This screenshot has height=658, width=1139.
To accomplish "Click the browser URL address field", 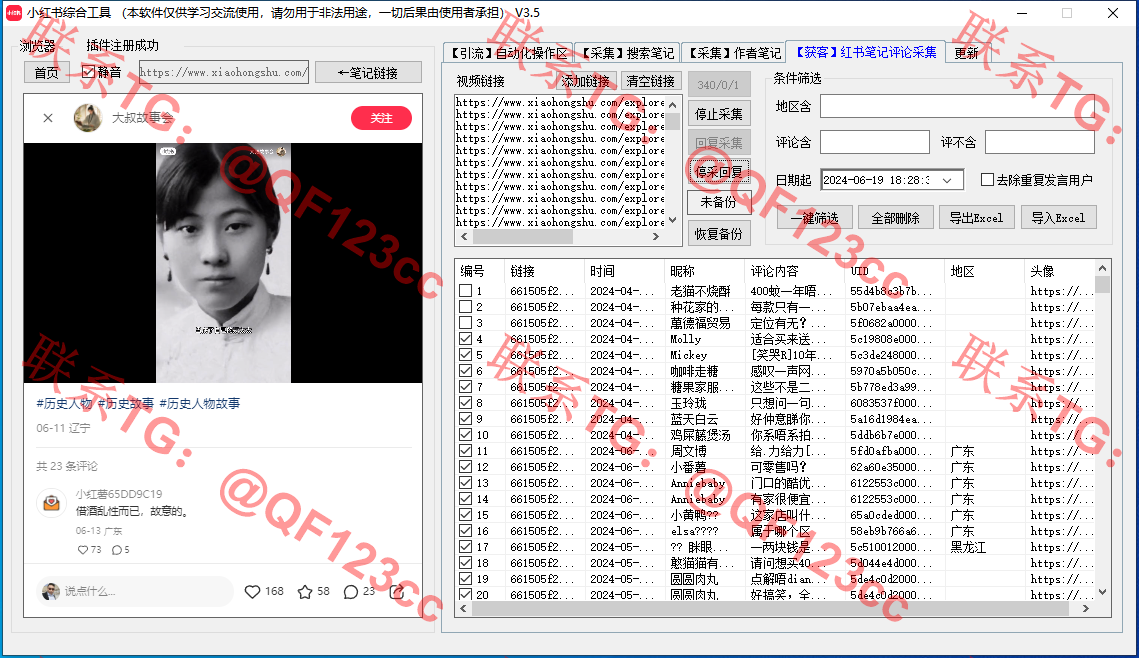I will pos(224,72).
